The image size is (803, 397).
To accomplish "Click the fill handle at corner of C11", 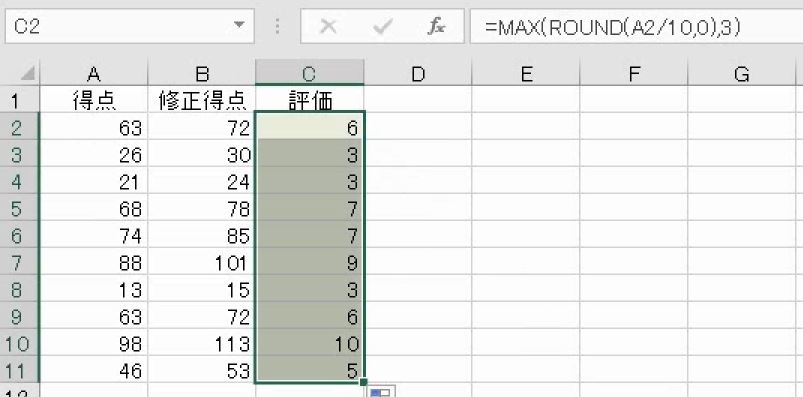I will (x=363, y=382).
